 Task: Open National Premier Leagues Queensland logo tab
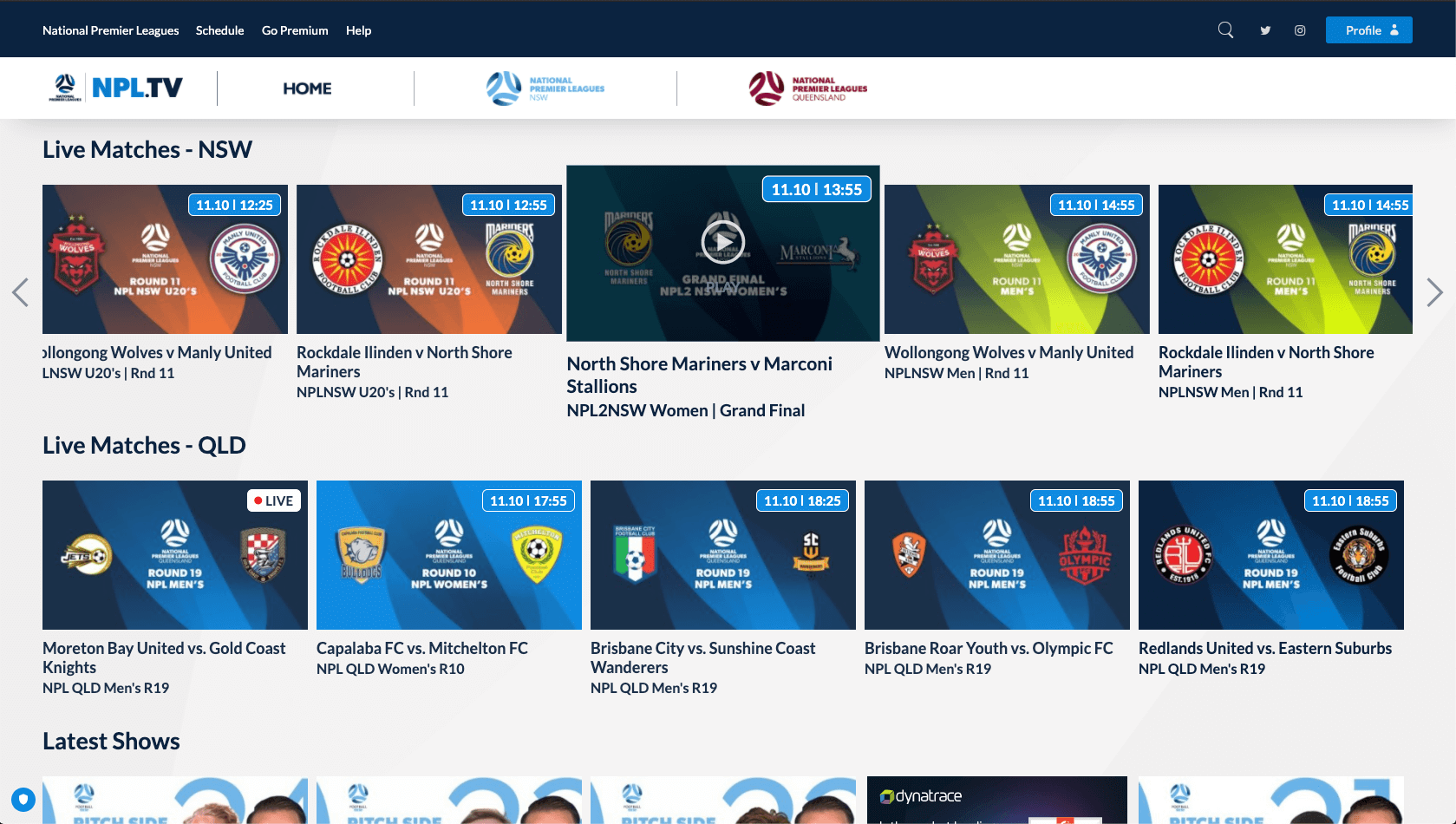coord(807,88)
